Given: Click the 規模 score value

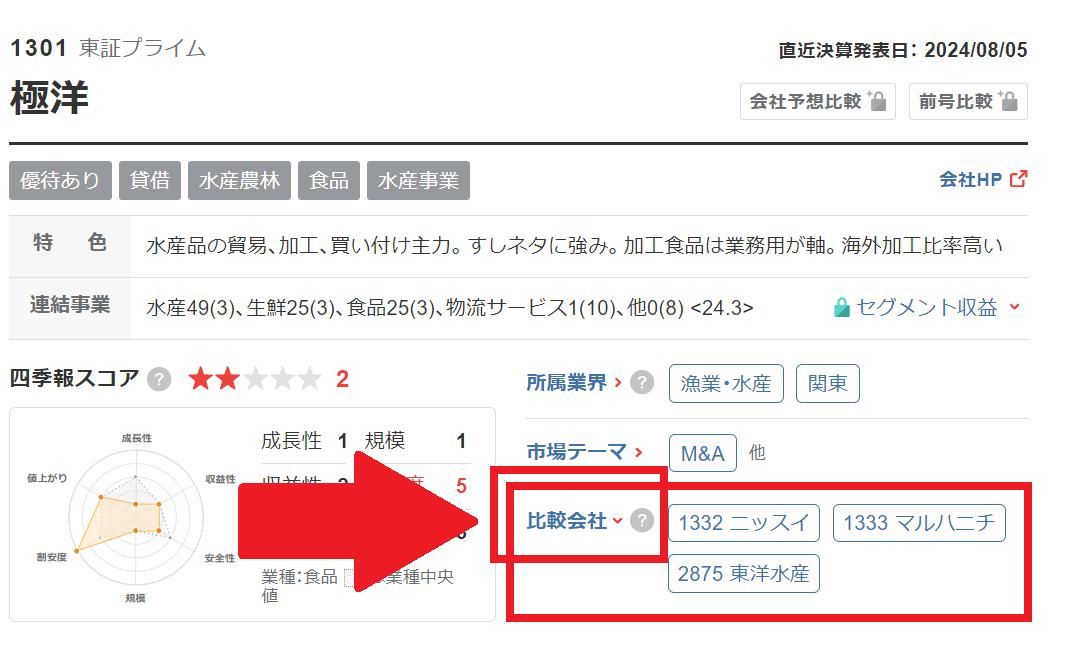Looking at the screenshot, I should coord(461,441).
